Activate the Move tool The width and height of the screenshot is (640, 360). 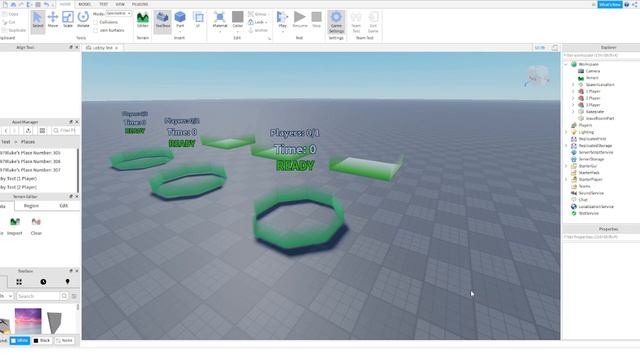(53, 20)
